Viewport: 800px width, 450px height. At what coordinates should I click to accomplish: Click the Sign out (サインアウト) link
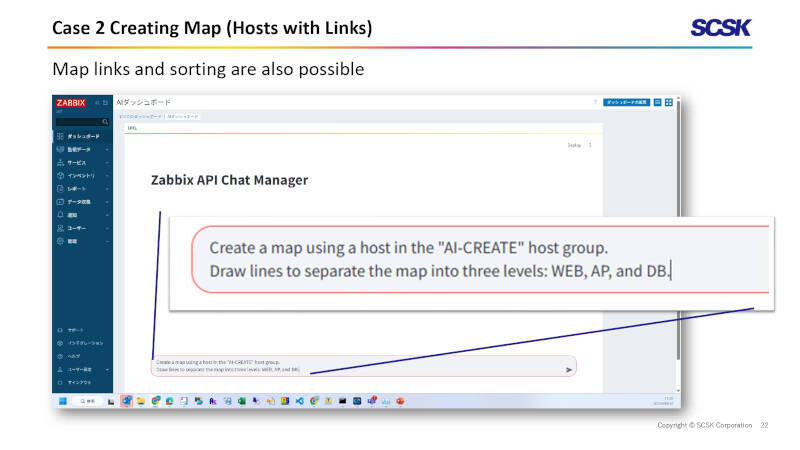click(78, 382)
